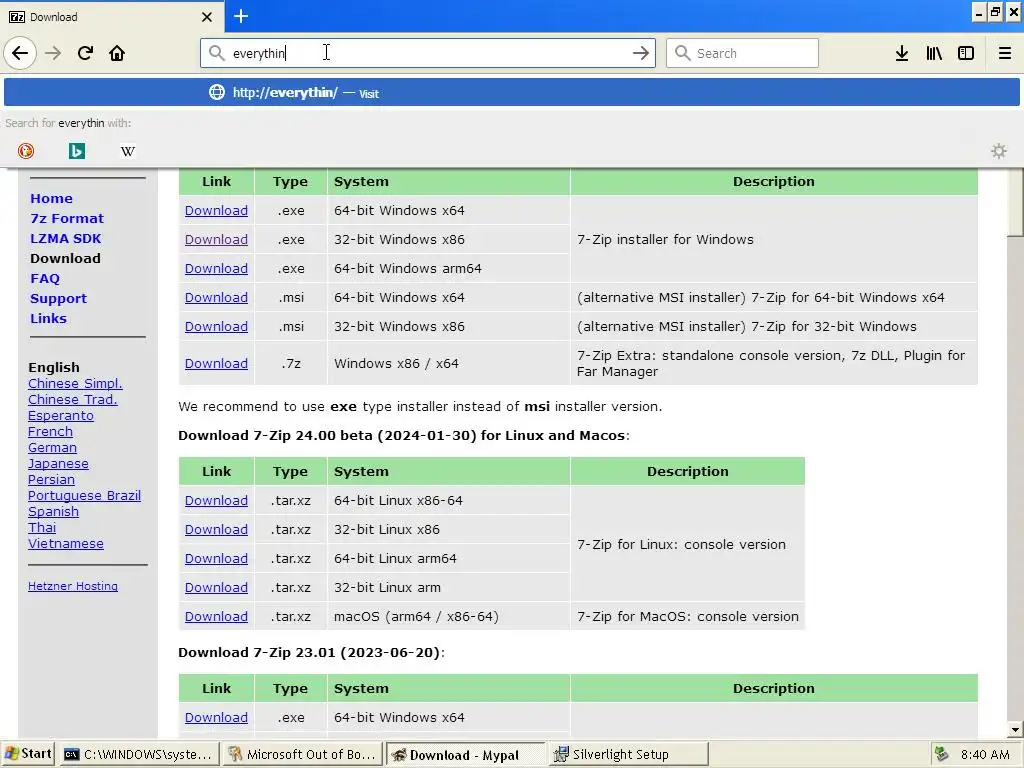Switch language to Chinese Trad.
Viewport: 1024px width, 768px height.
[72, 399]
